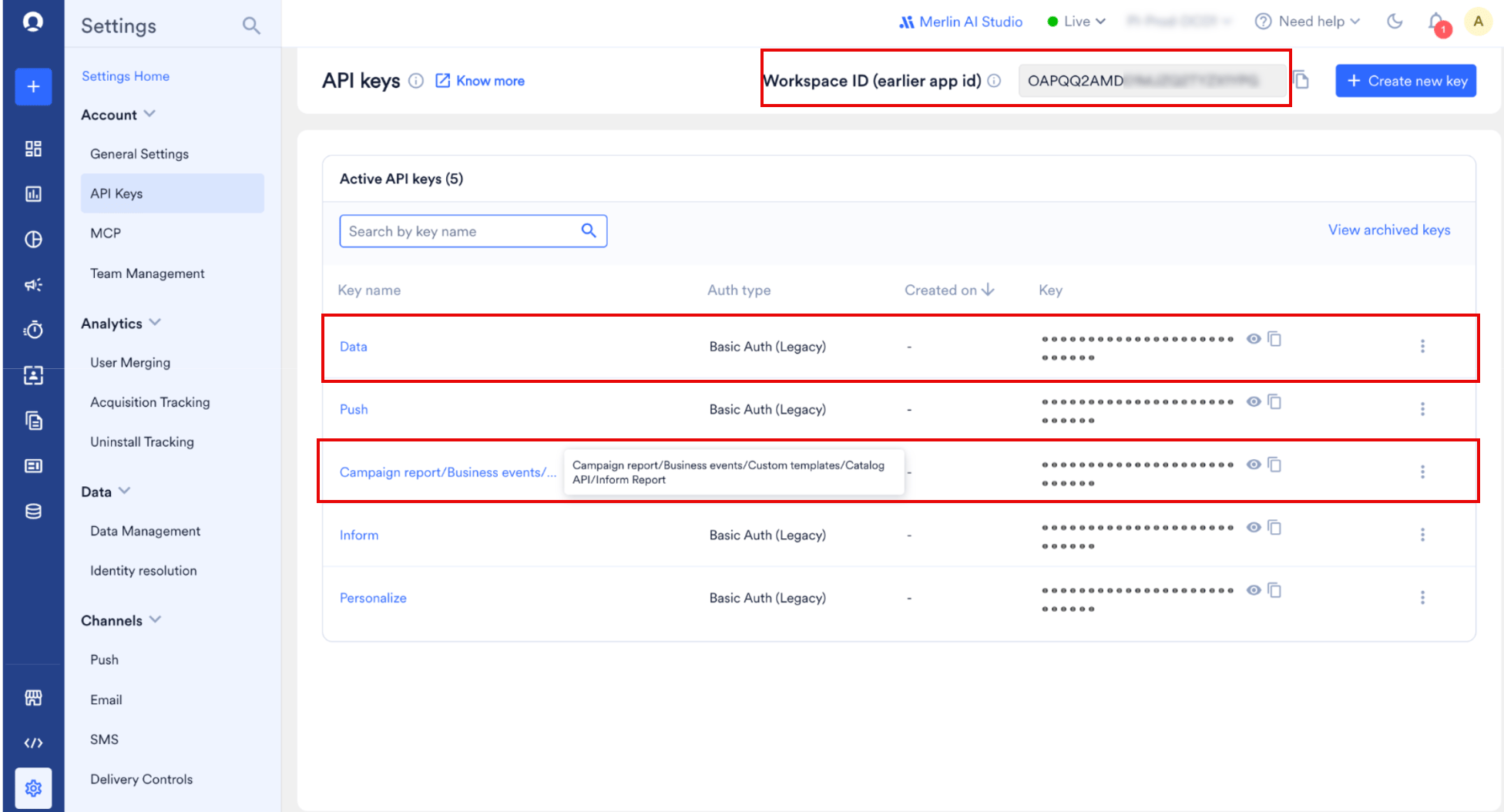
Task: Copy the Personalize API key
Action: [x=1274, y=590]
